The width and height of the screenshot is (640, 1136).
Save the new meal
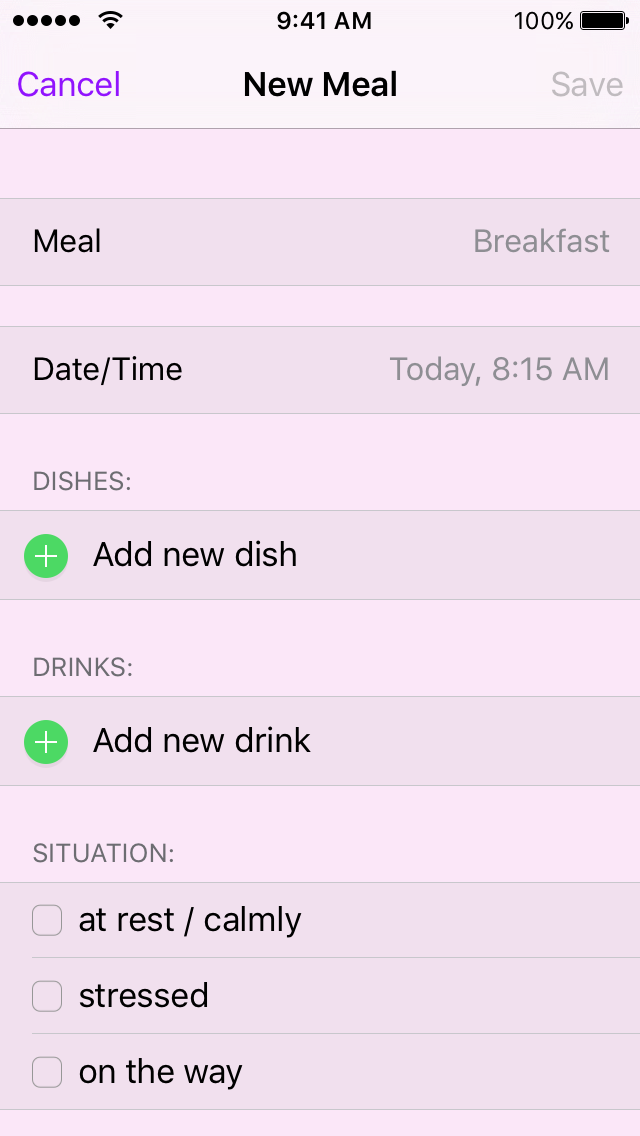click(x=586, y=85)
